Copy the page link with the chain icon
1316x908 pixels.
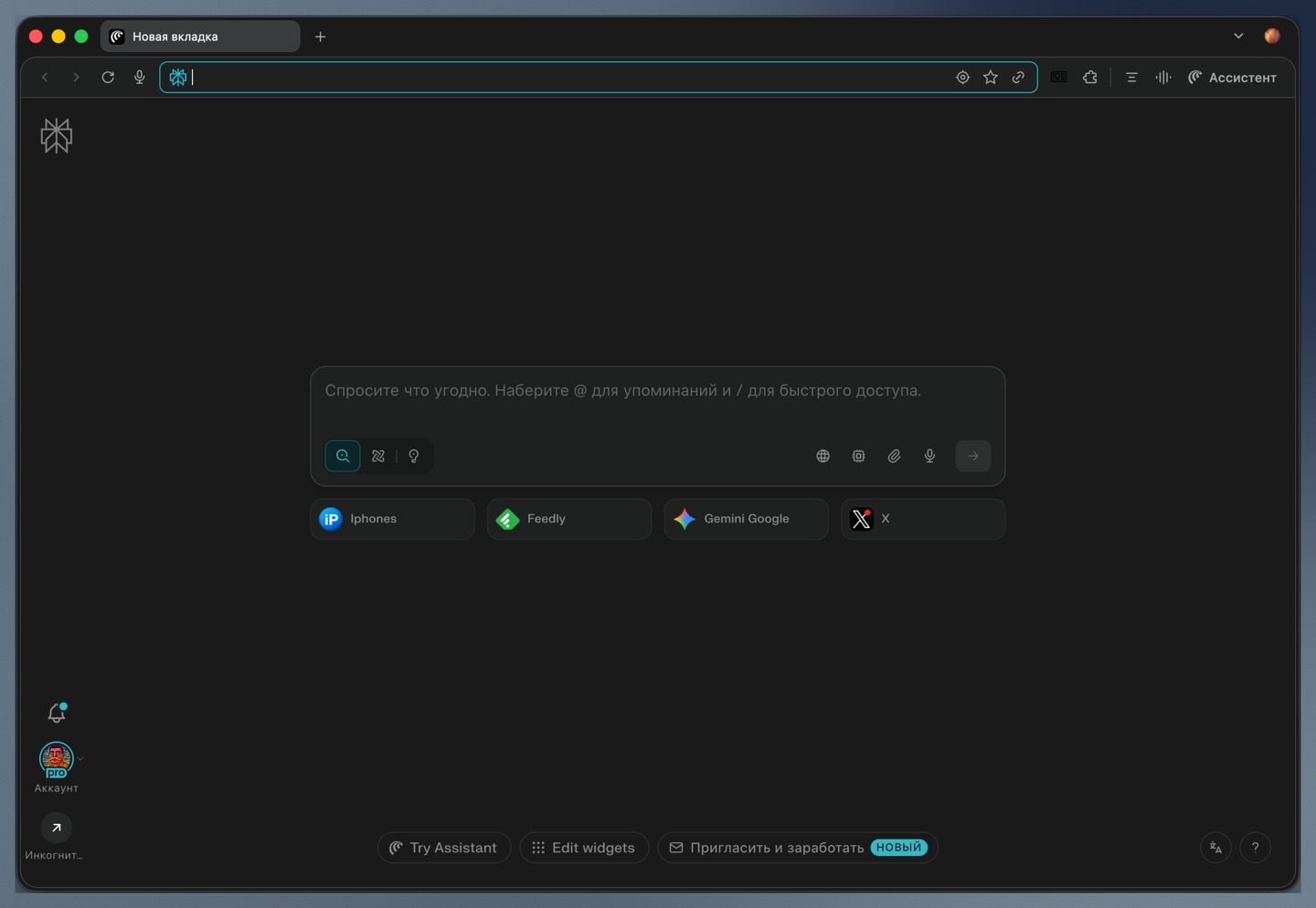1018,78
